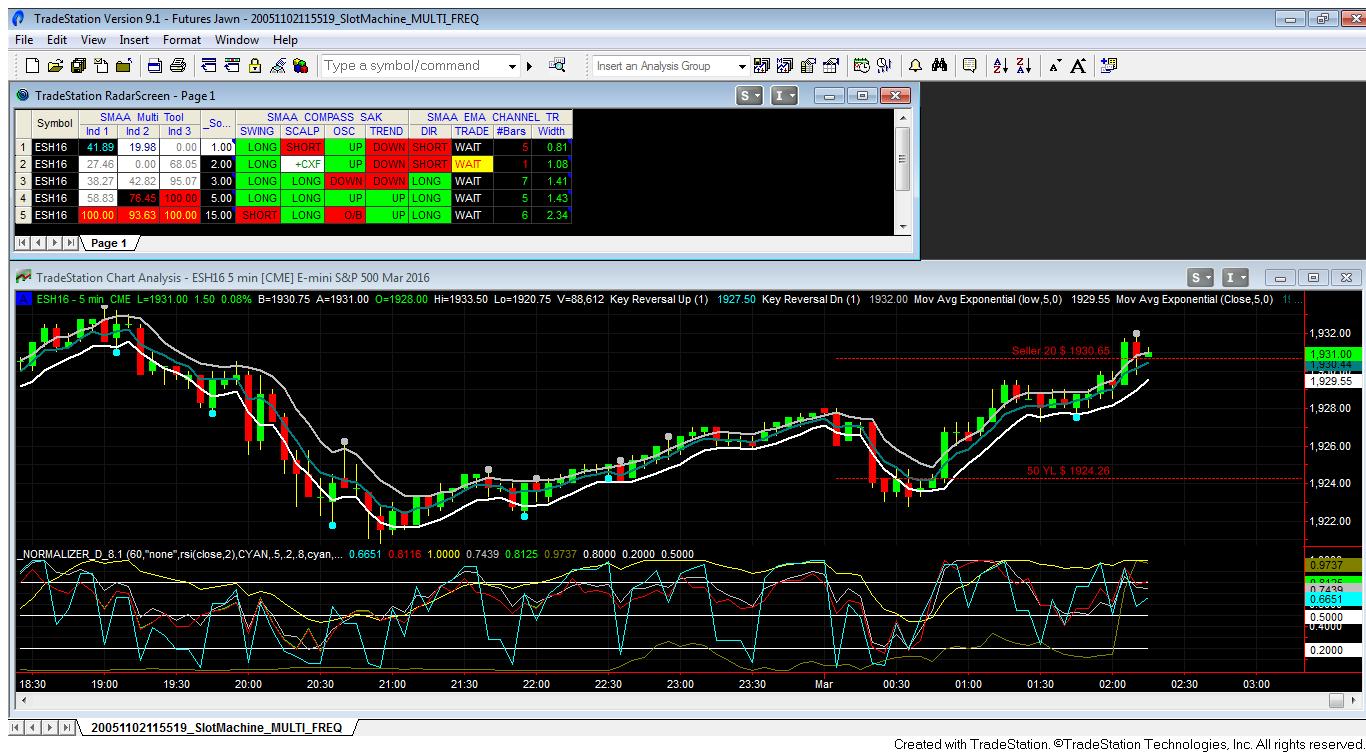Sort descending with the Z-A icon
This screenshot has height=752, width=1366.
1023,66
